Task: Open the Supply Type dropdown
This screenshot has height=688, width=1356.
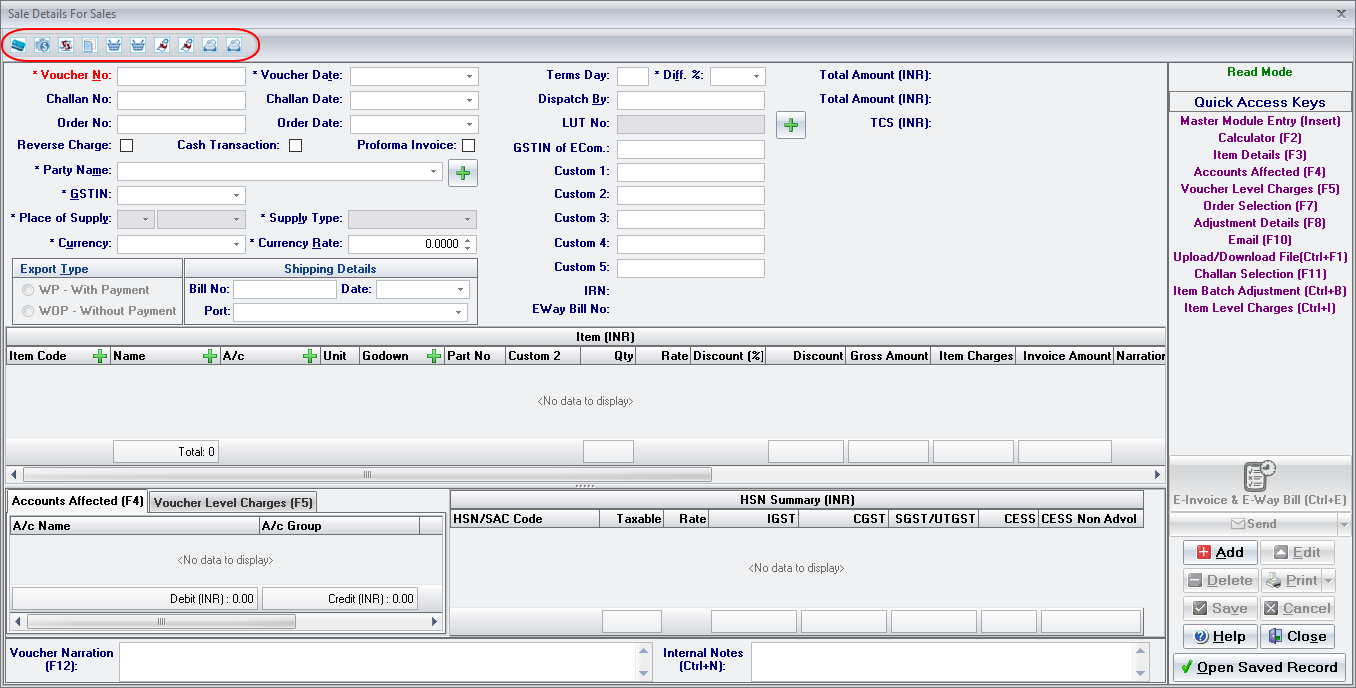Action: click(x=467, y=219)
